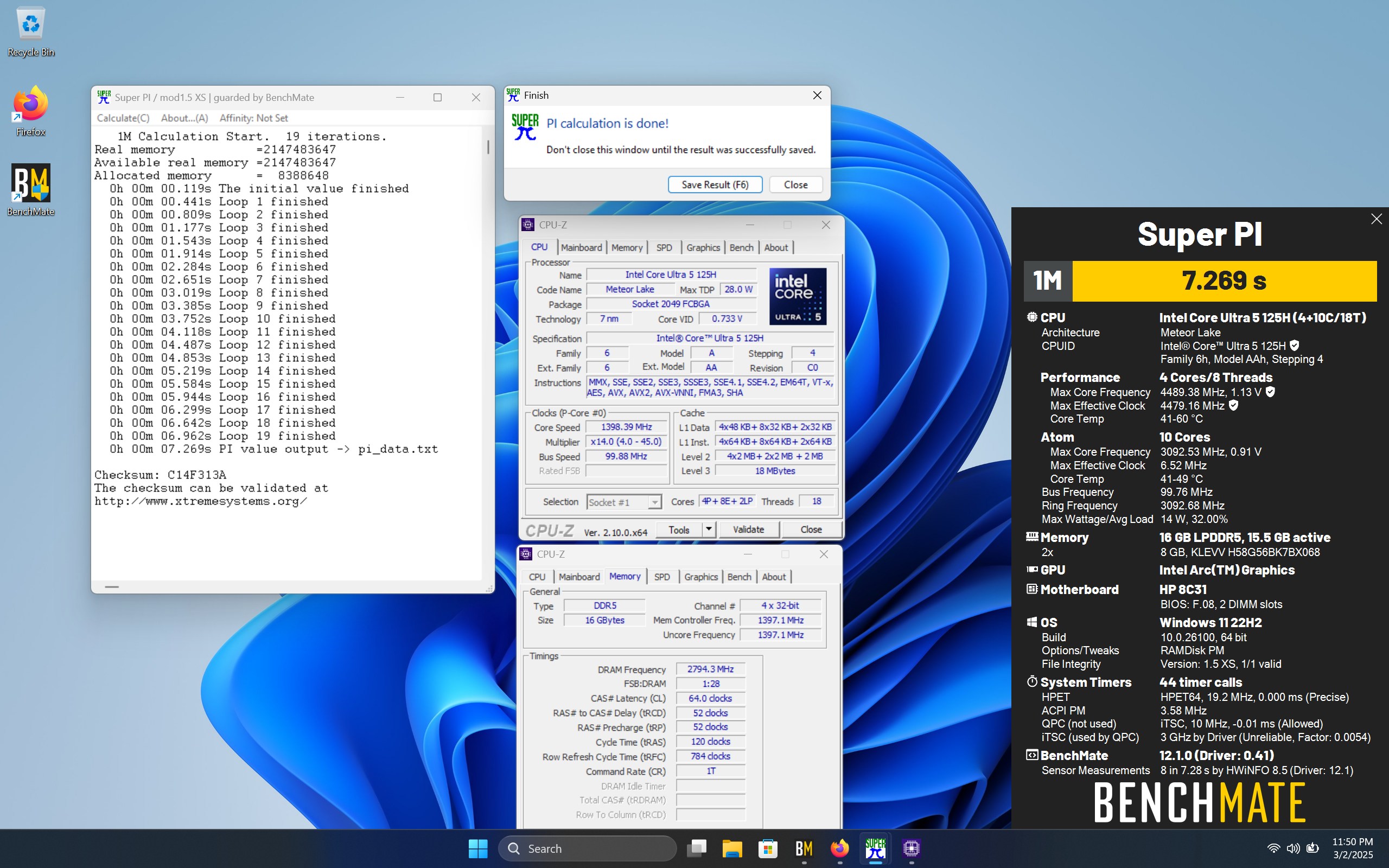Open the Wi-Fi network tray icon
This screenshot has height=868, width=1389.
point(1273,848)
